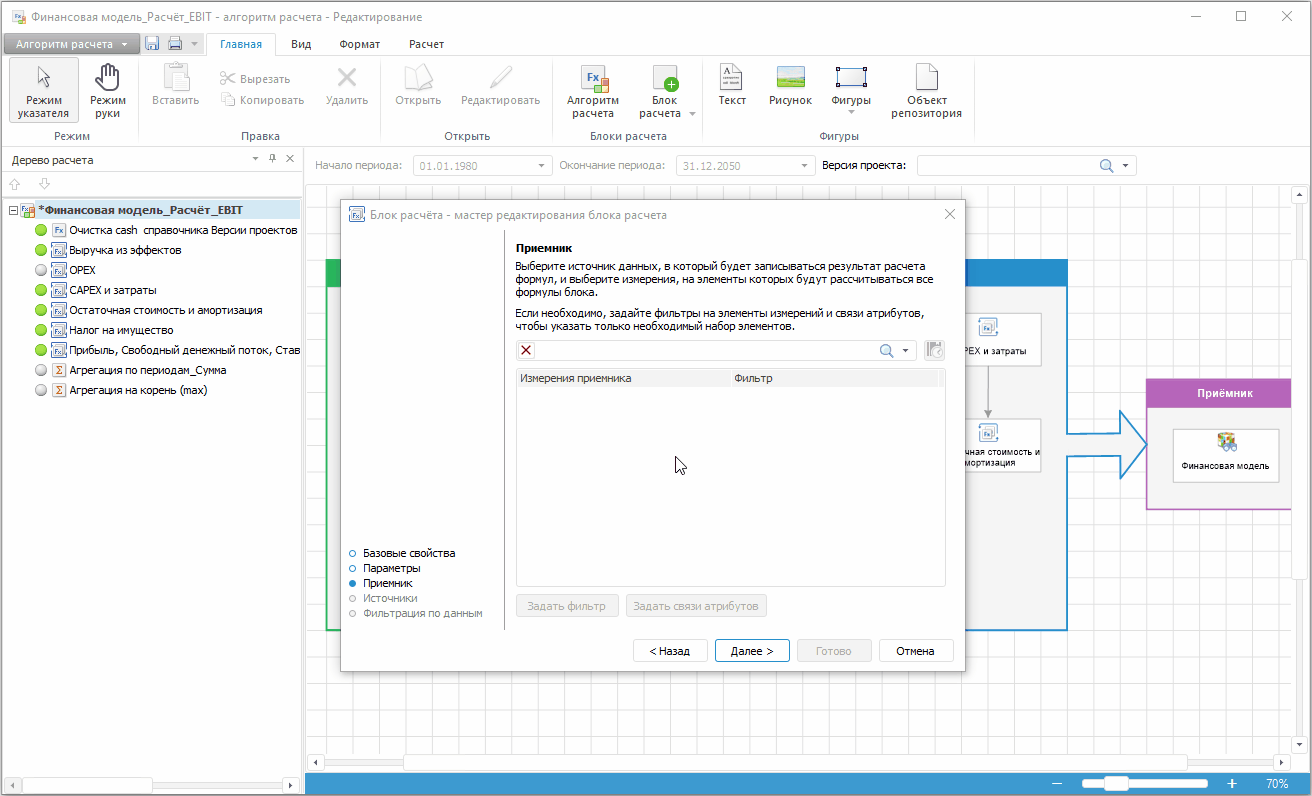Toggle gray status circle next to OPEX

pos(41,270)
